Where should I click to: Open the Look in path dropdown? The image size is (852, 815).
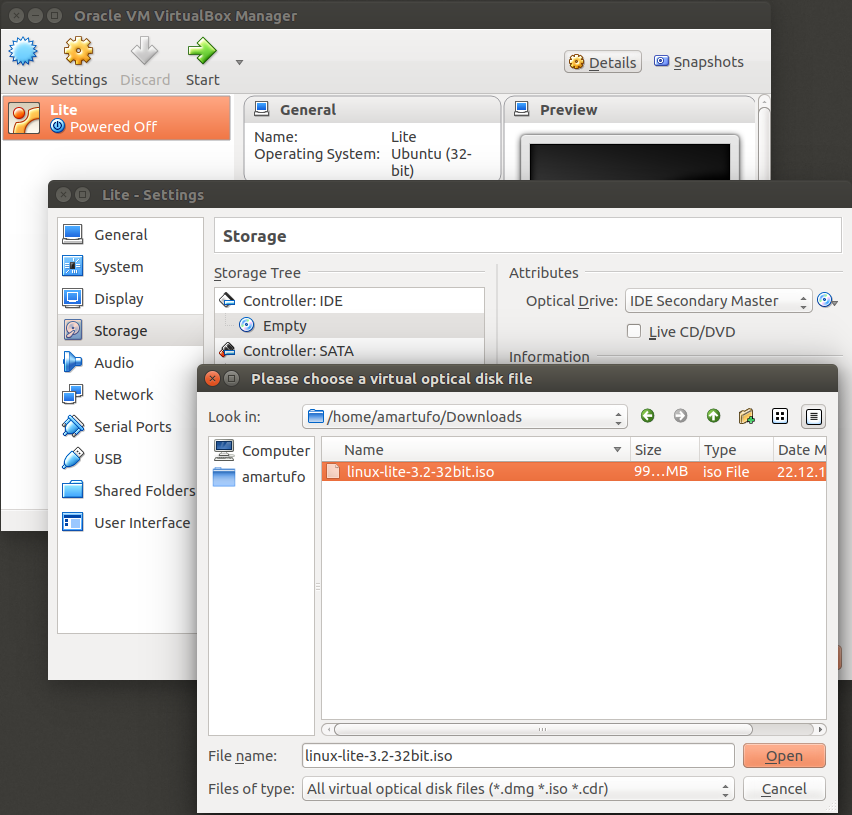[465, 417]
